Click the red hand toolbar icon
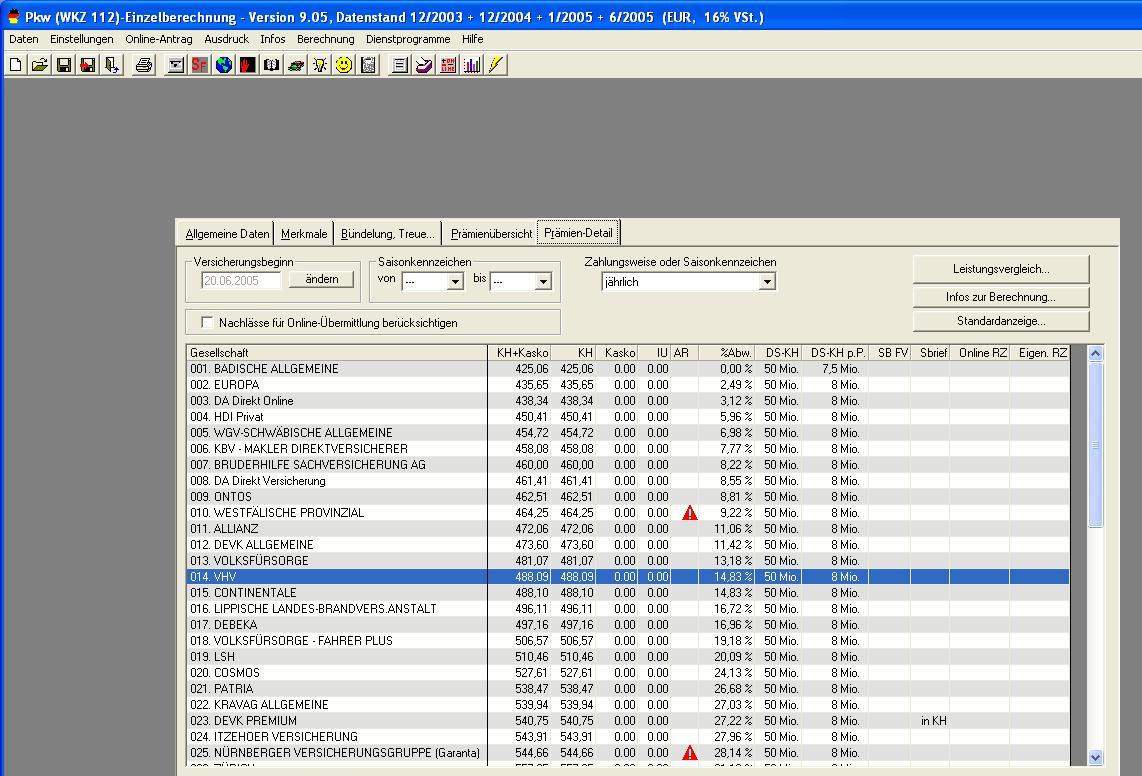 click(247, 65)
